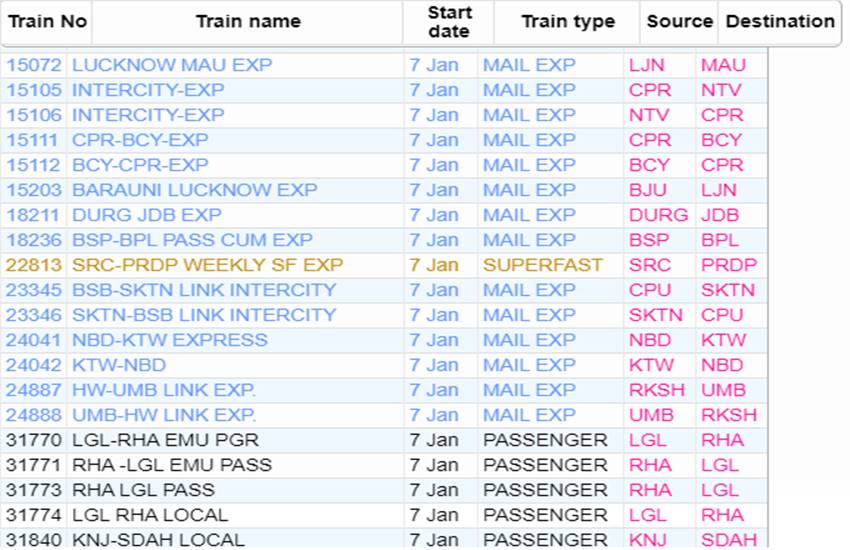Click the Train name column header

coord(248,21)
